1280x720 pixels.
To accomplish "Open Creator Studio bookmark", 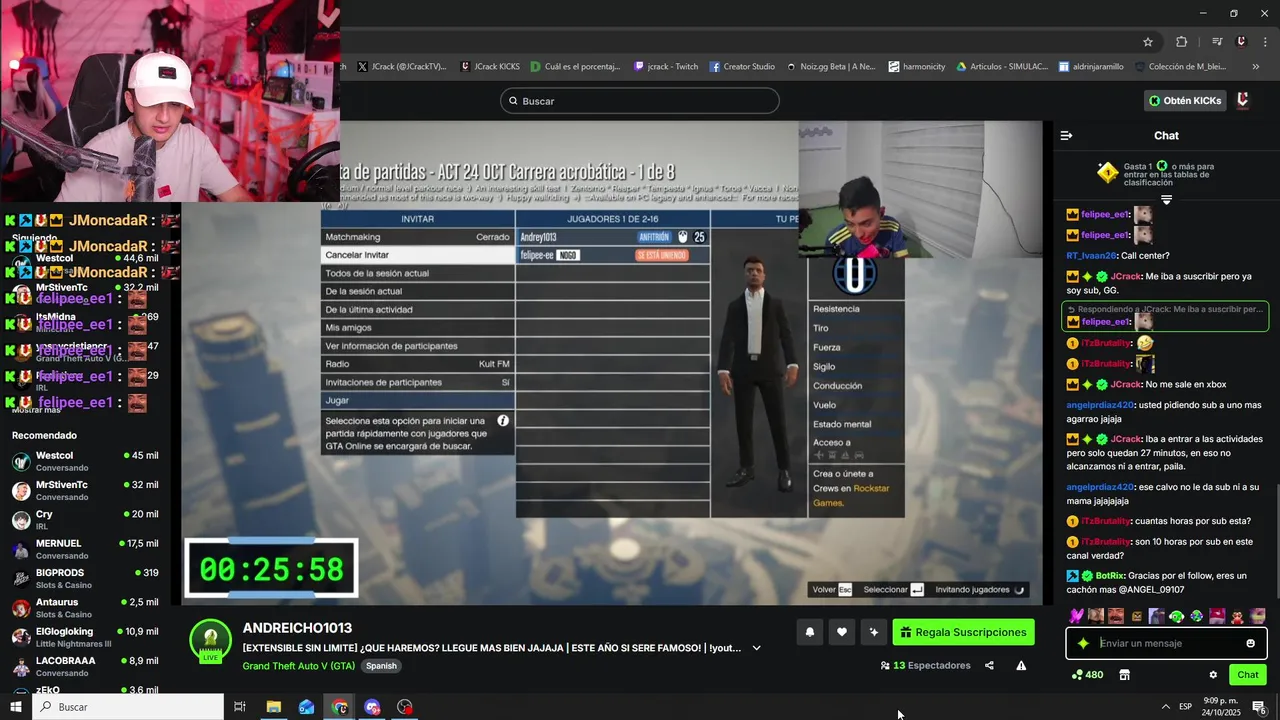I will coord(742,67).
